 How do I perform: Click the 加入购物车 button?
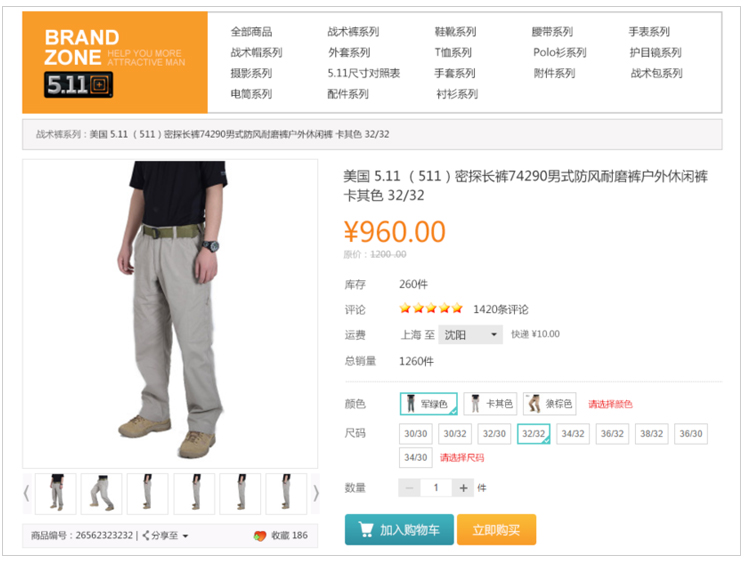(399, 529)
